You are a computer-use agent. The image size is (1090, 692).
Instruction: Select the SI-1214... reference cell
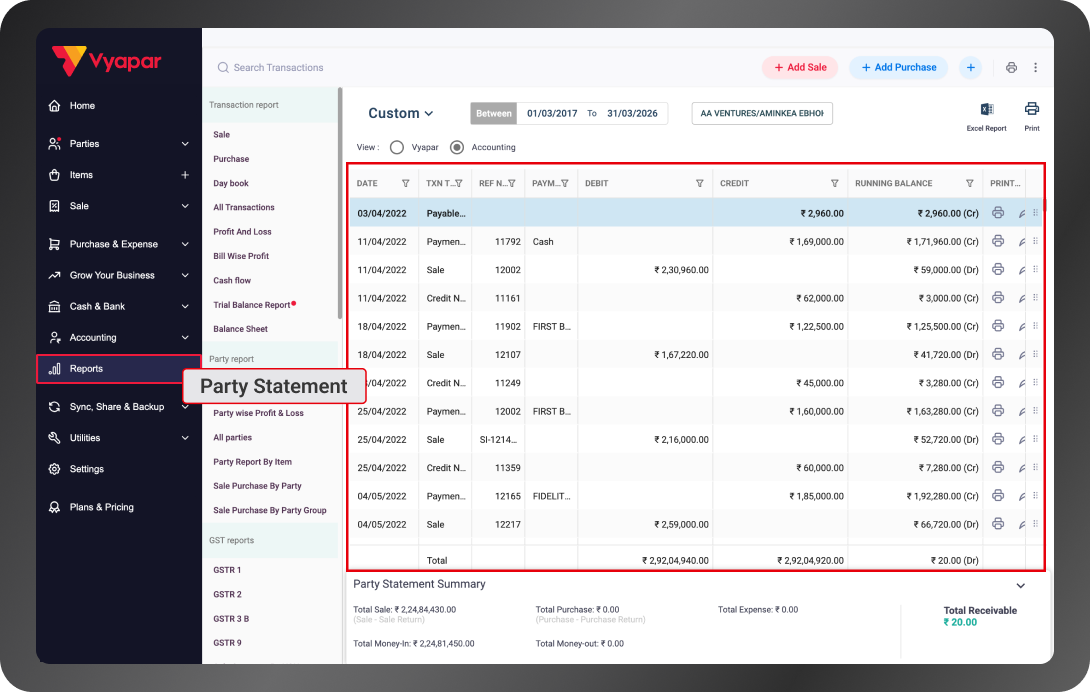click(498, 440)
